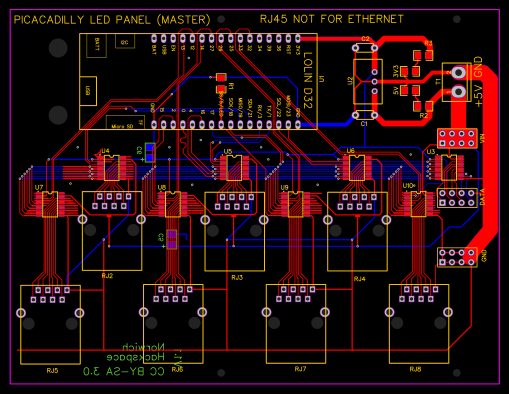Select the Micro SD slot outline
Image resolution: width=509 pixels, height=394 pixels.
tap(125, 122)
